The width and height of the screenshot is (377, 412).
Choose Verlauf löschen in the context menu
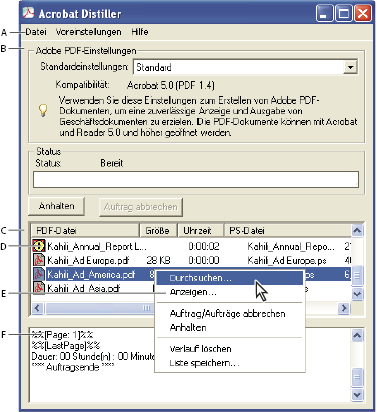pos(230,349)
